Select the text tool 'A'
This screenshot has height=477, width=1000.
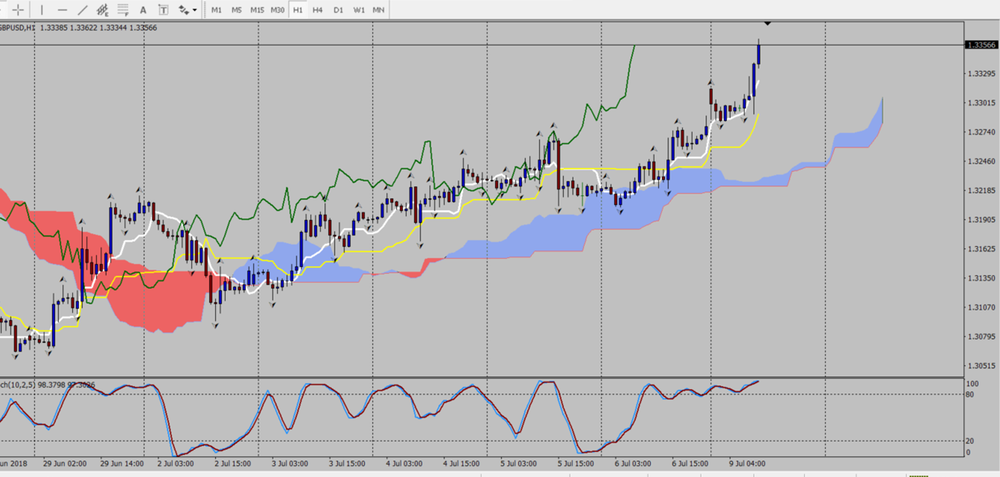pos(143,10)
